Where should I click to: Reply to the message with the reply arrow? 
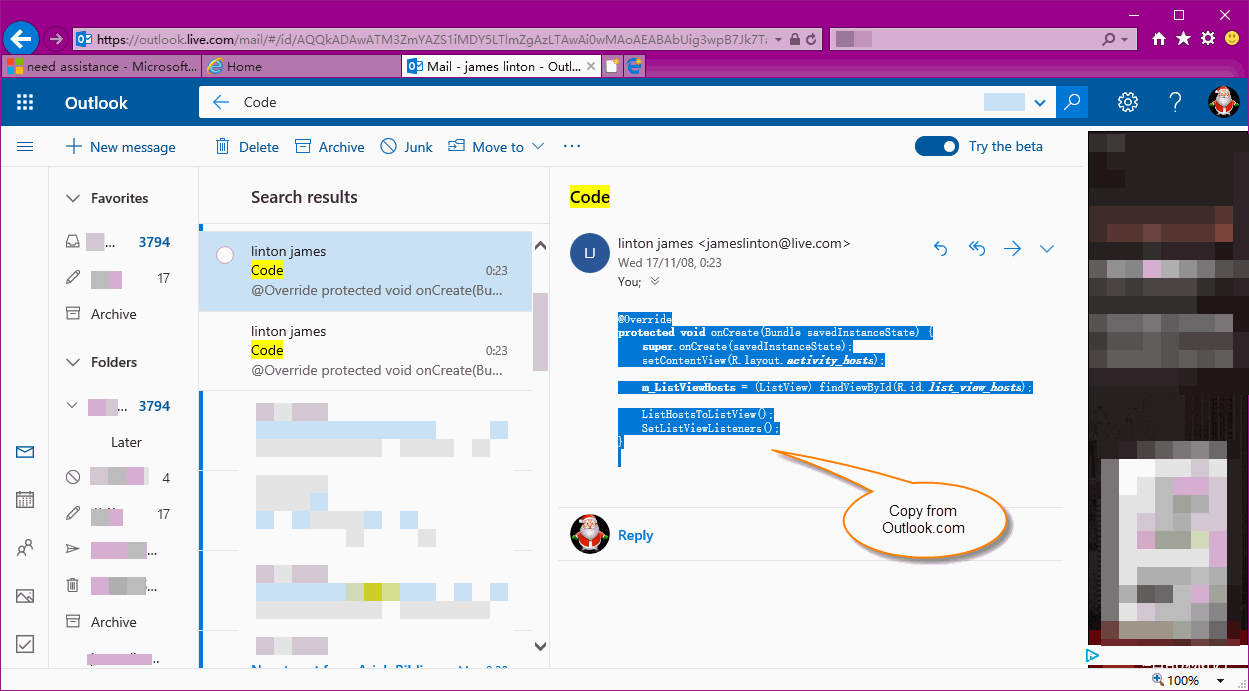(x=940, y=248)
